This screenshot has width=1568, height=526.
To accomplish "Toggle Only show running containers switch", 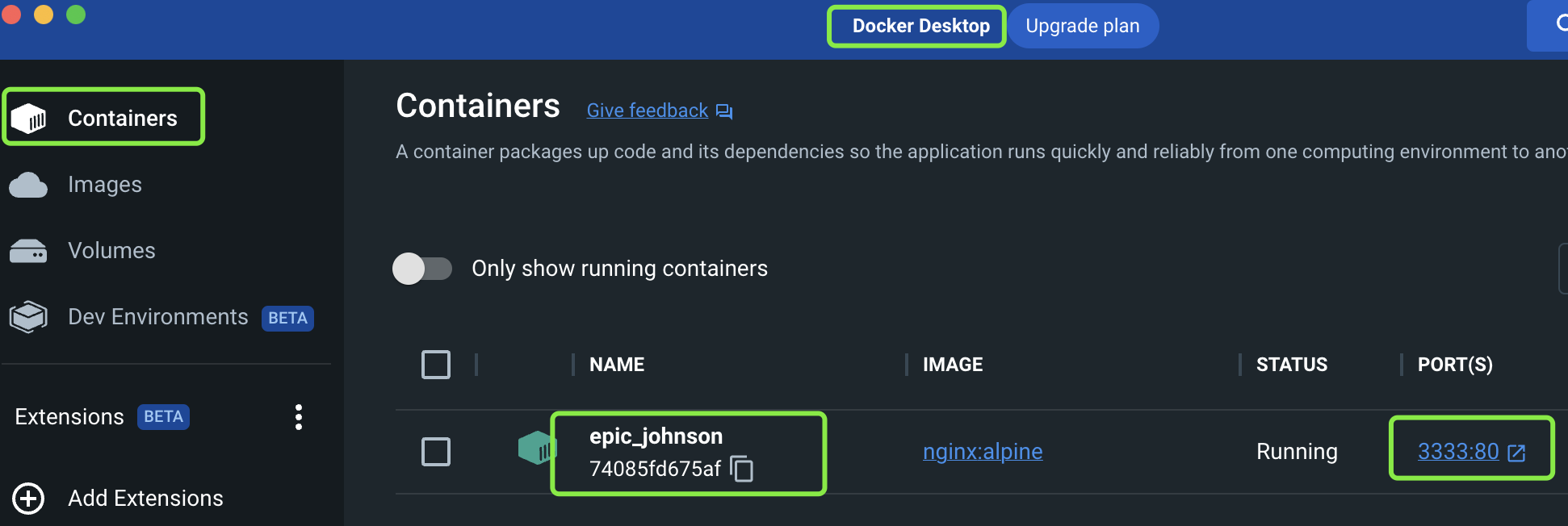I will 421,269.
